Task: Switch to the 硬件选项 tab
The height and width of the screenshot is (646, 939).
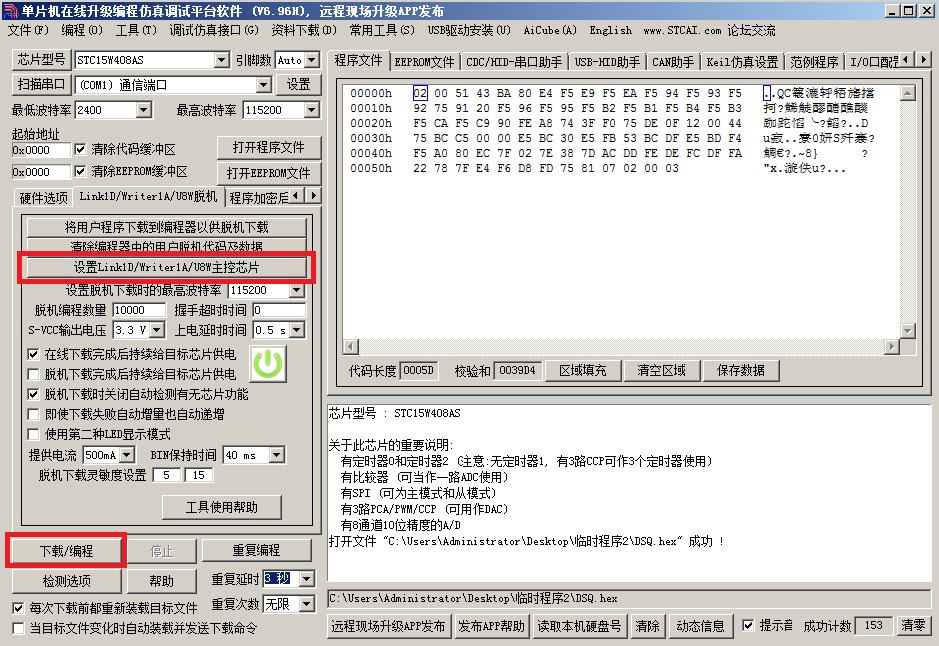Action: click(x=43, y=198)
